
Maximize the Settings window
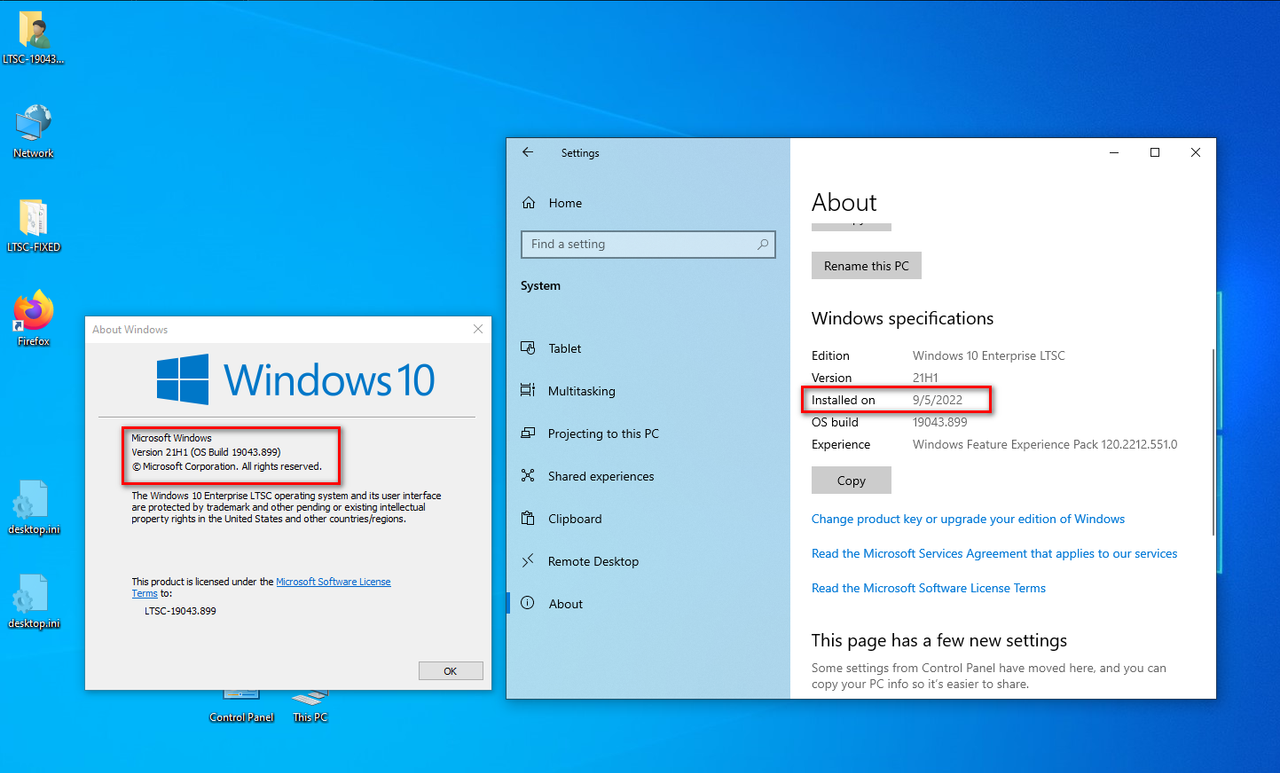coord(1155,153)
